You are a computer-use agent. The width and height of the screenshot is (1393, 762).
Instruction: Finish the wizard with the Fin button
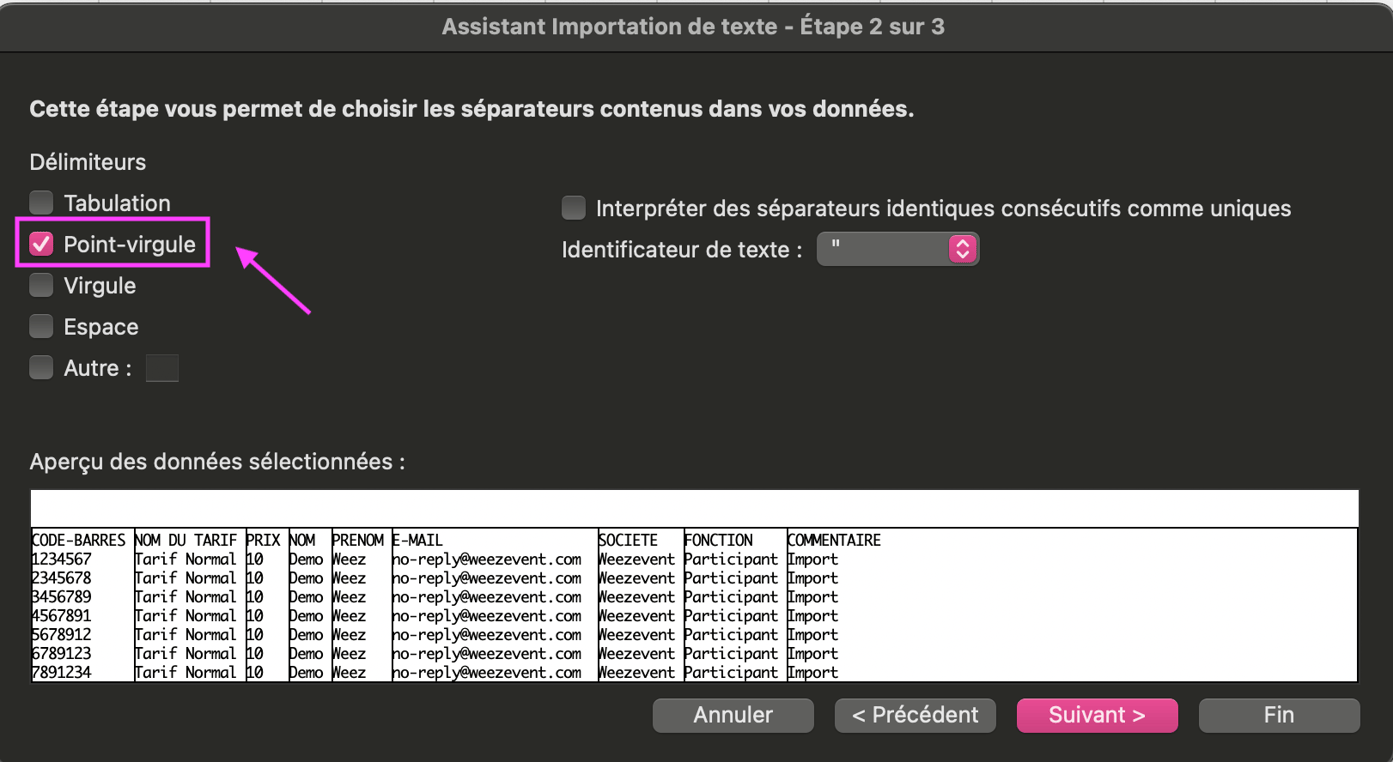pos(1279,715)
